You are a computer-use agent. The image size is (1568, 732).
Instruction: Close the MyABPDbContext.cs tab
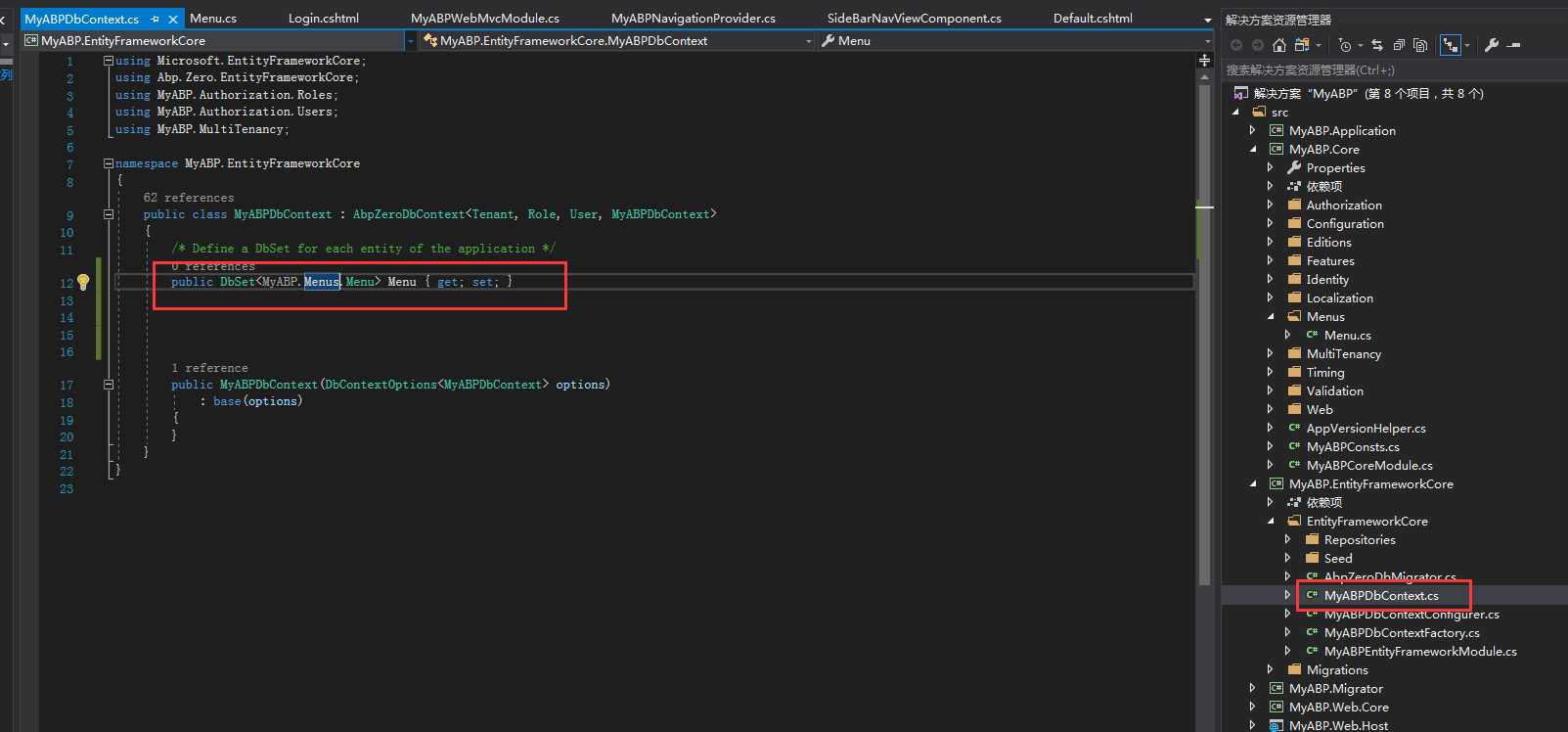point(173,19)
